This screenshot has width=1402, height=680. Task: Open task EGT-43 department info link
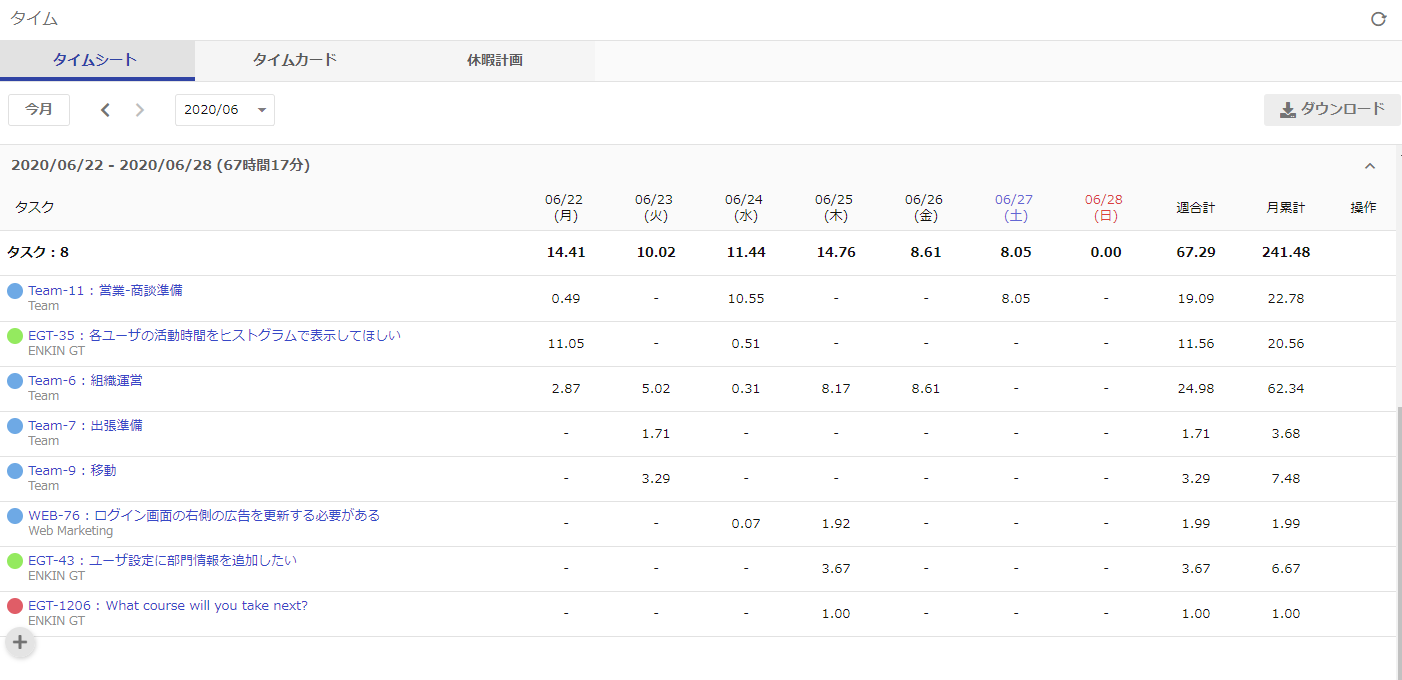(x=162, y=560)
